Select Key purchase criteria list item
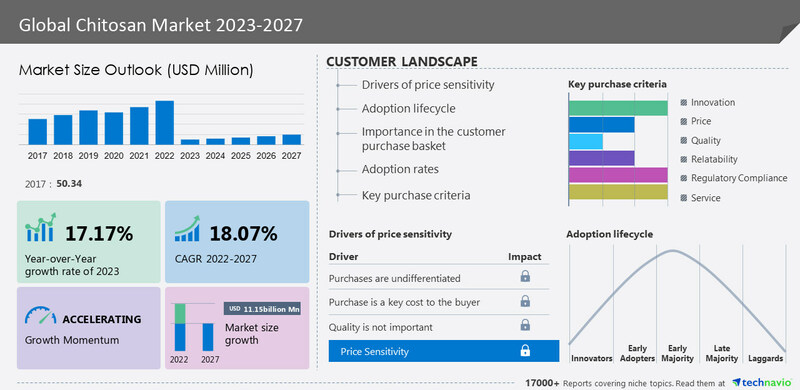Image resolution: width=800 pixels, height=390 pixels. 416,196
